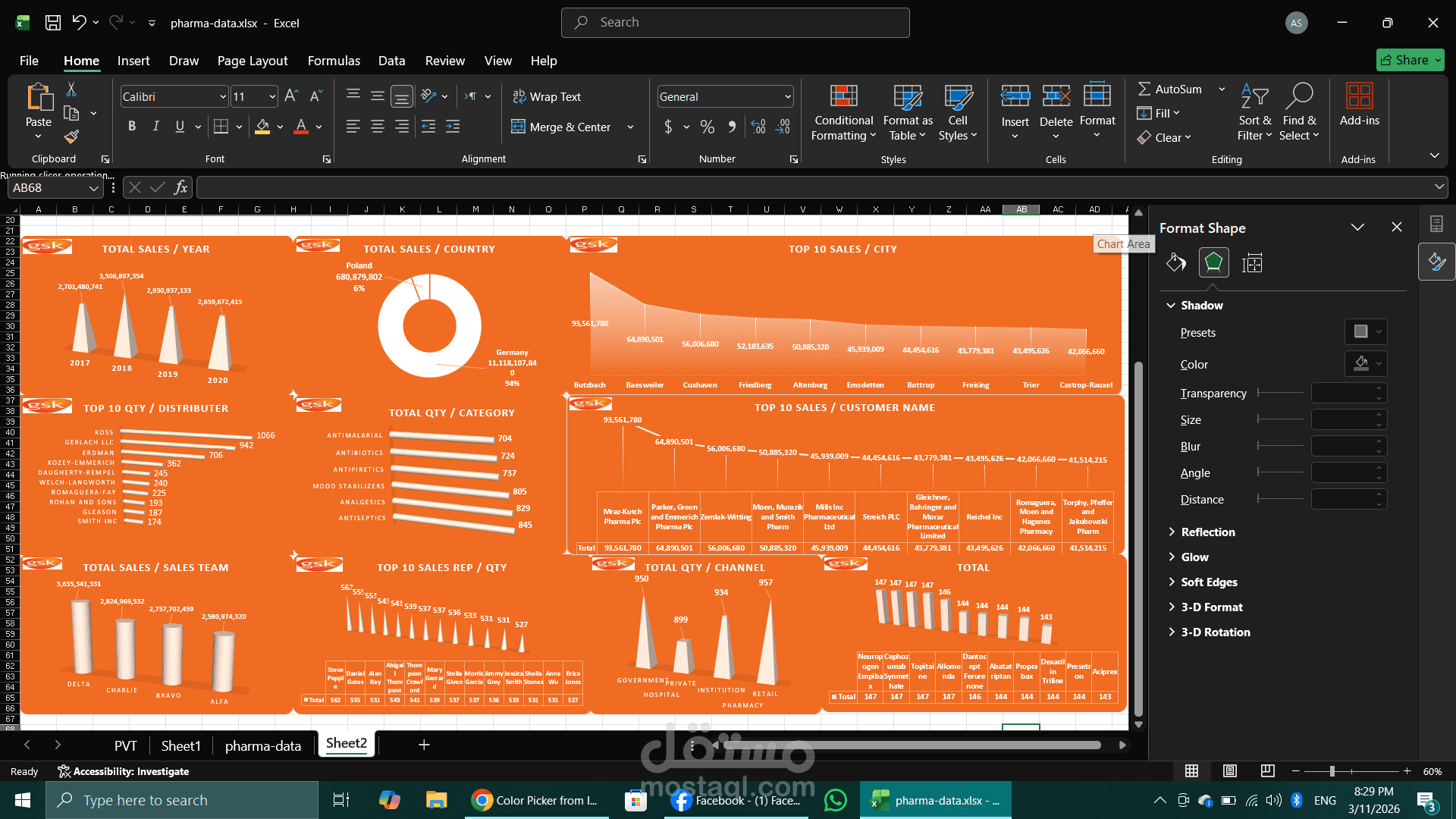The image size is (1456, 819).
Task: Toggle Wrap Text
Action: tap(547, 97)
